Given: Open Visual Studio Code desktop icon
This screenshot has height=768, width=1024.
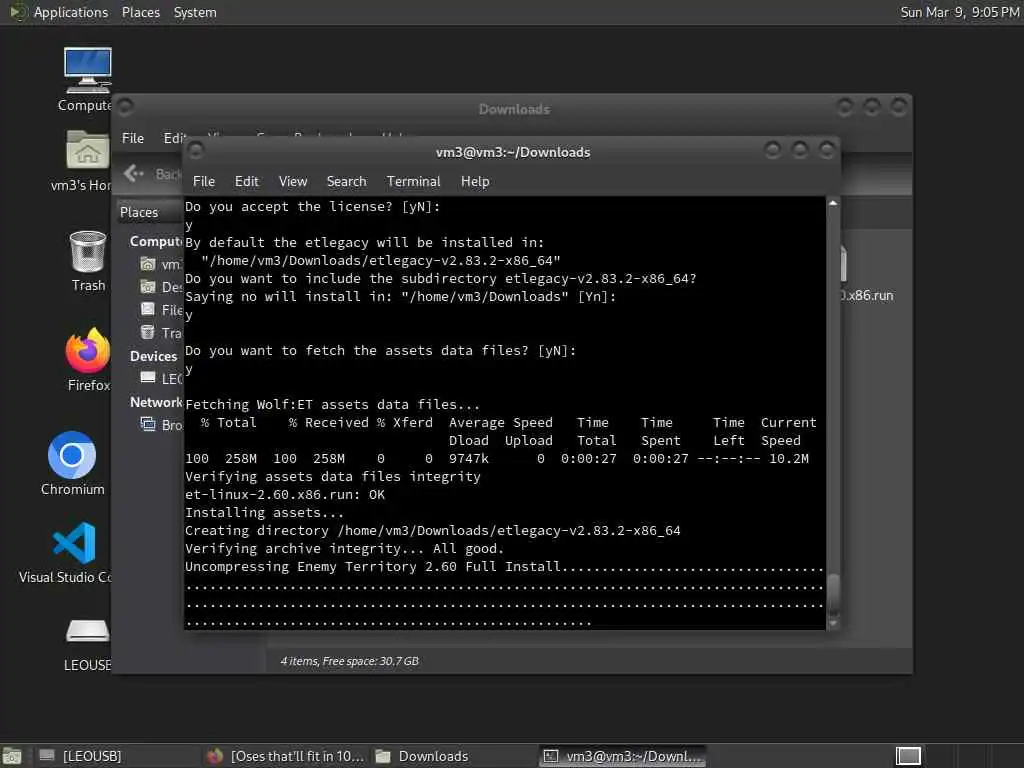Looking at the screenshot, I should 74,543.
